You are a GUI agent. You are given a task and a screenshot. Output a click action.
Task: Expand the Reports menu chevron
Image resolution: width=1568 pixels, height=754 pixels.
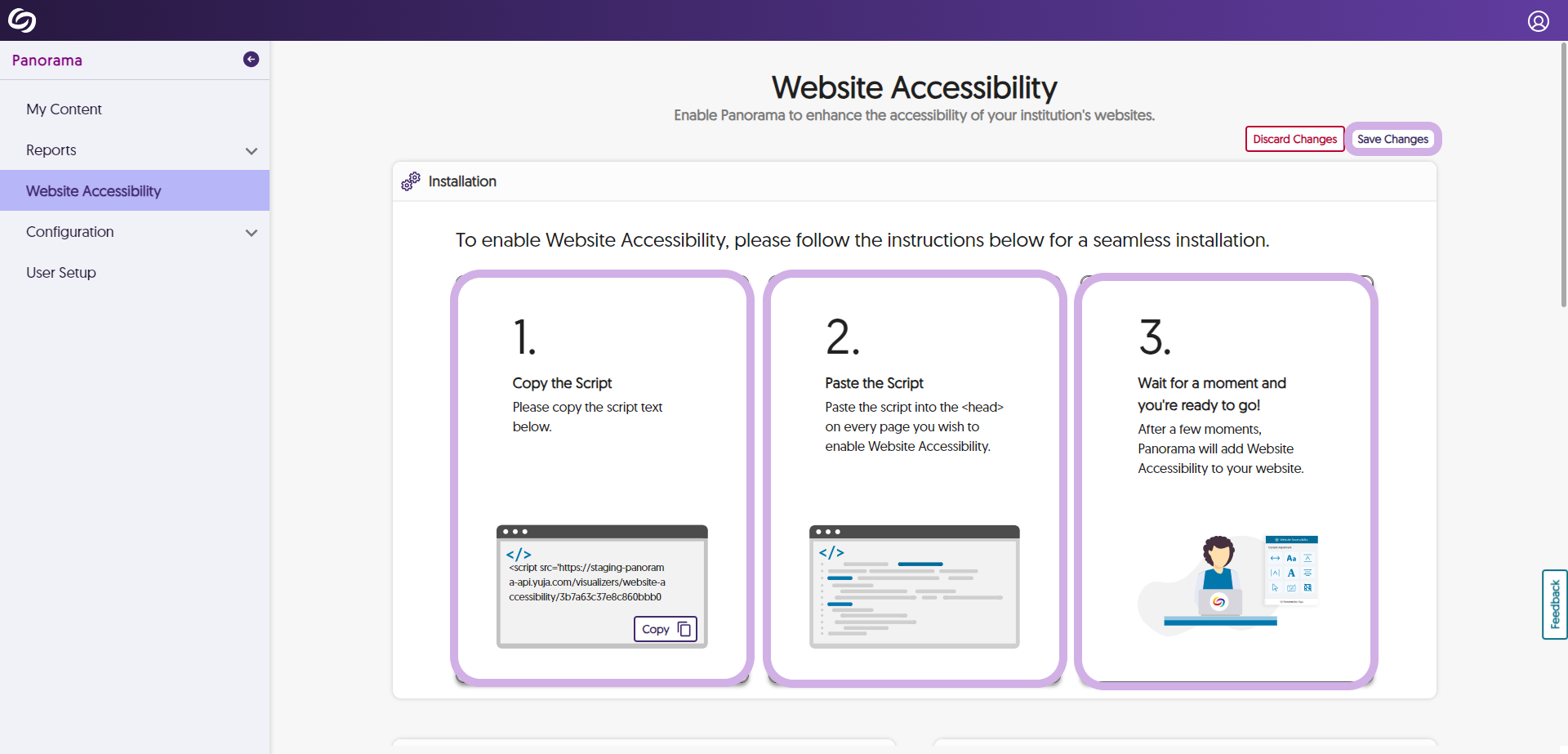pyautogui.click(x=252, y=151)
